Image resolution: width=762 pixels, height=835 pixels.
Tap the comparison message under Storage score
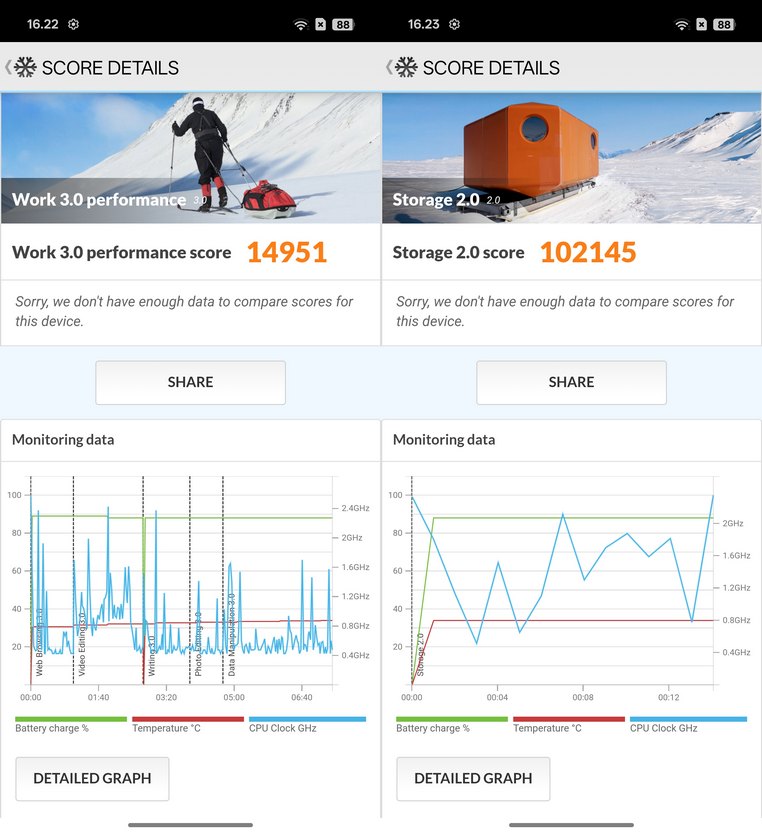click(x=564, y=312)
